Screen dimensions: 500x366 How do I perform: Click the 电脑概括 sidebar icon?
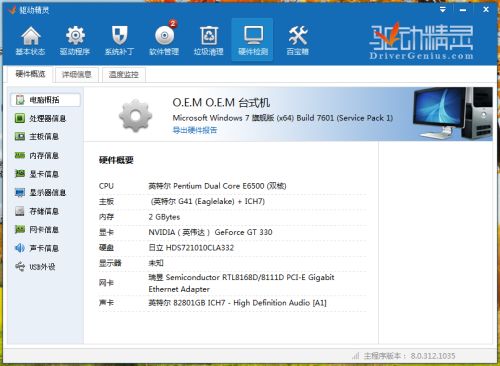click(20, 100)
